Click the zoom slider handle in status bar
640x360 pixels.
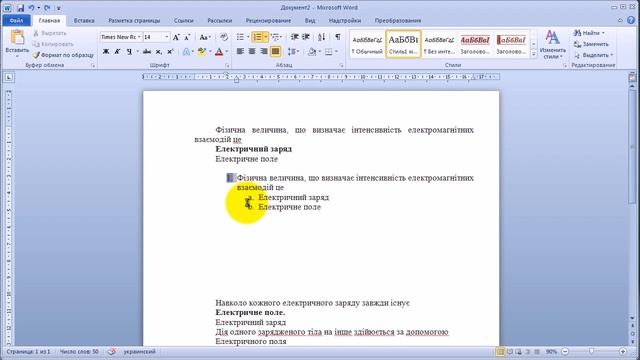(x=591, y=351)
